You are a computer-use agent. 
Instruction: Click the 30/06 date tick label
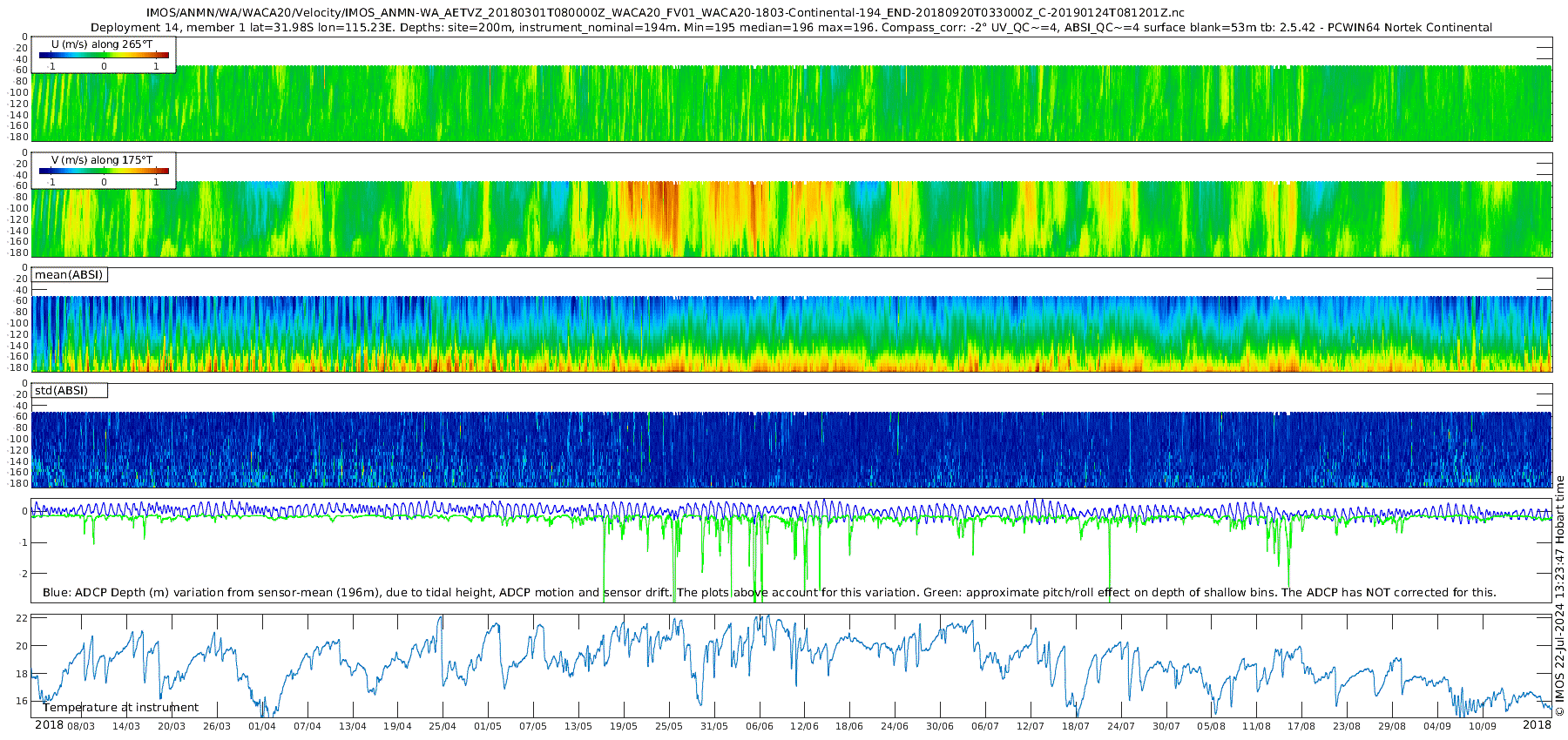pos(940,726)
